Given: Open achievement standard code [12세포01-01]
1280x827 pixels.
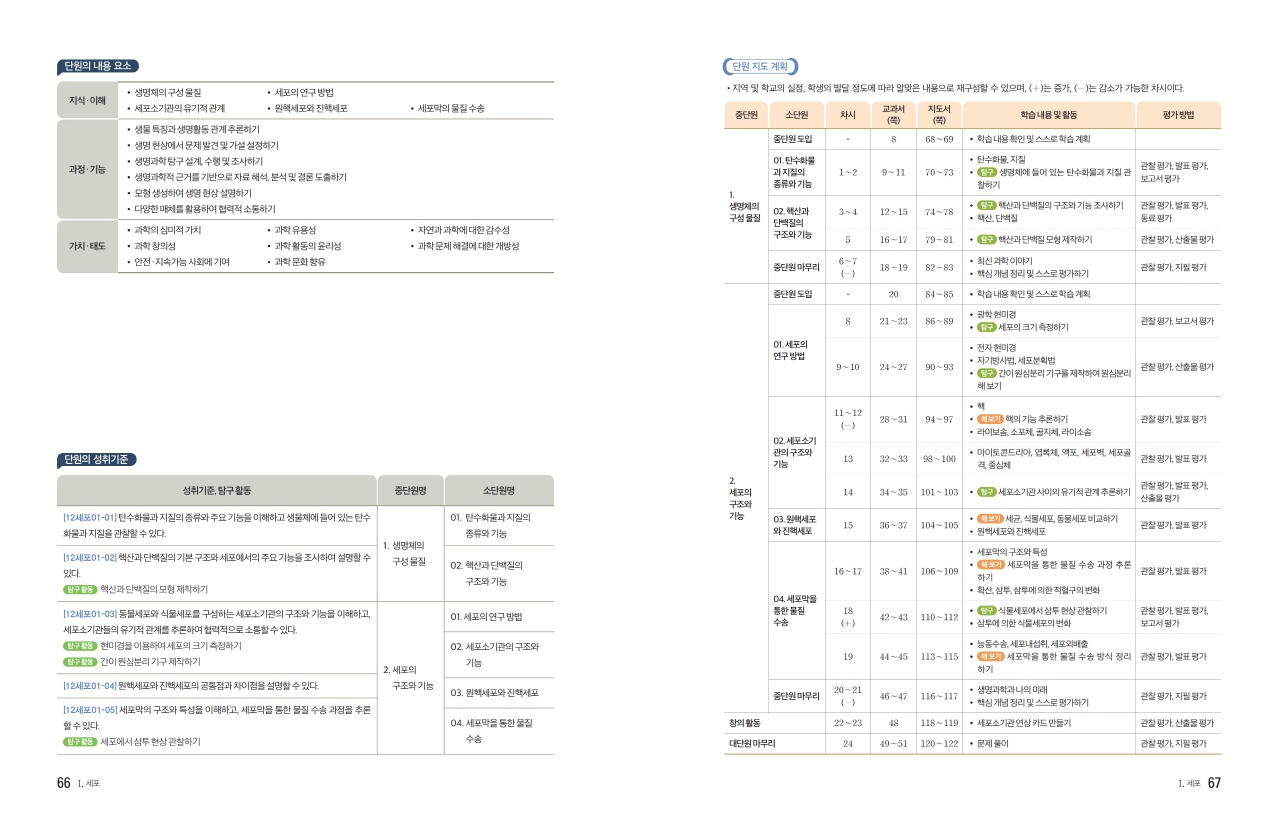Looking at the screenshot, I should [x=90, y=517].
